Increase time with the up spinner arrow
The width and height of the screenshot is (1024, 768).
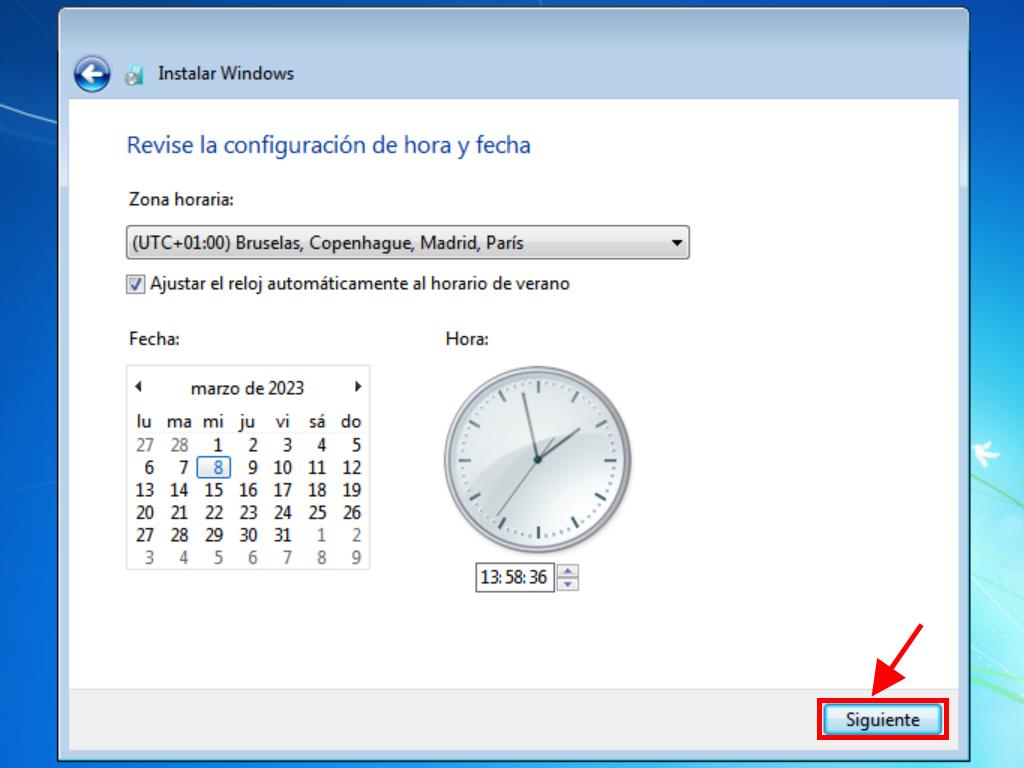568,572
